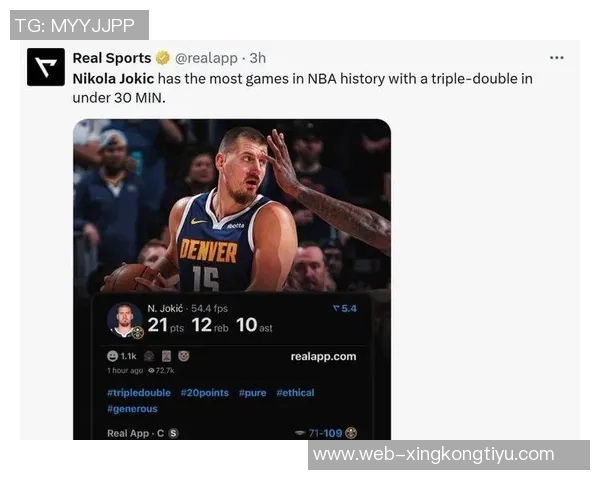Click the smiley reaction emoji icon
This screenshot has height=480, width=600.
[x=112, y=356]
